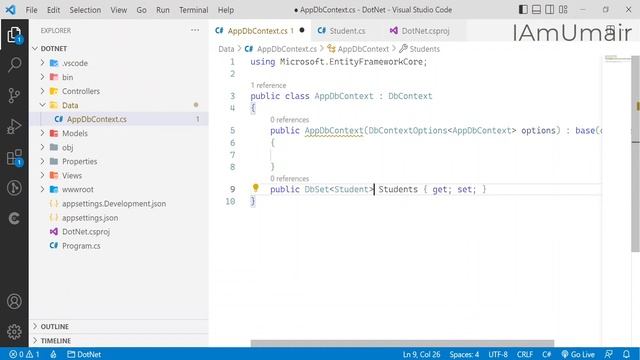Expand the OUTLINE section
The width and height of the screenshot is (640, 360).
point(119,327)
